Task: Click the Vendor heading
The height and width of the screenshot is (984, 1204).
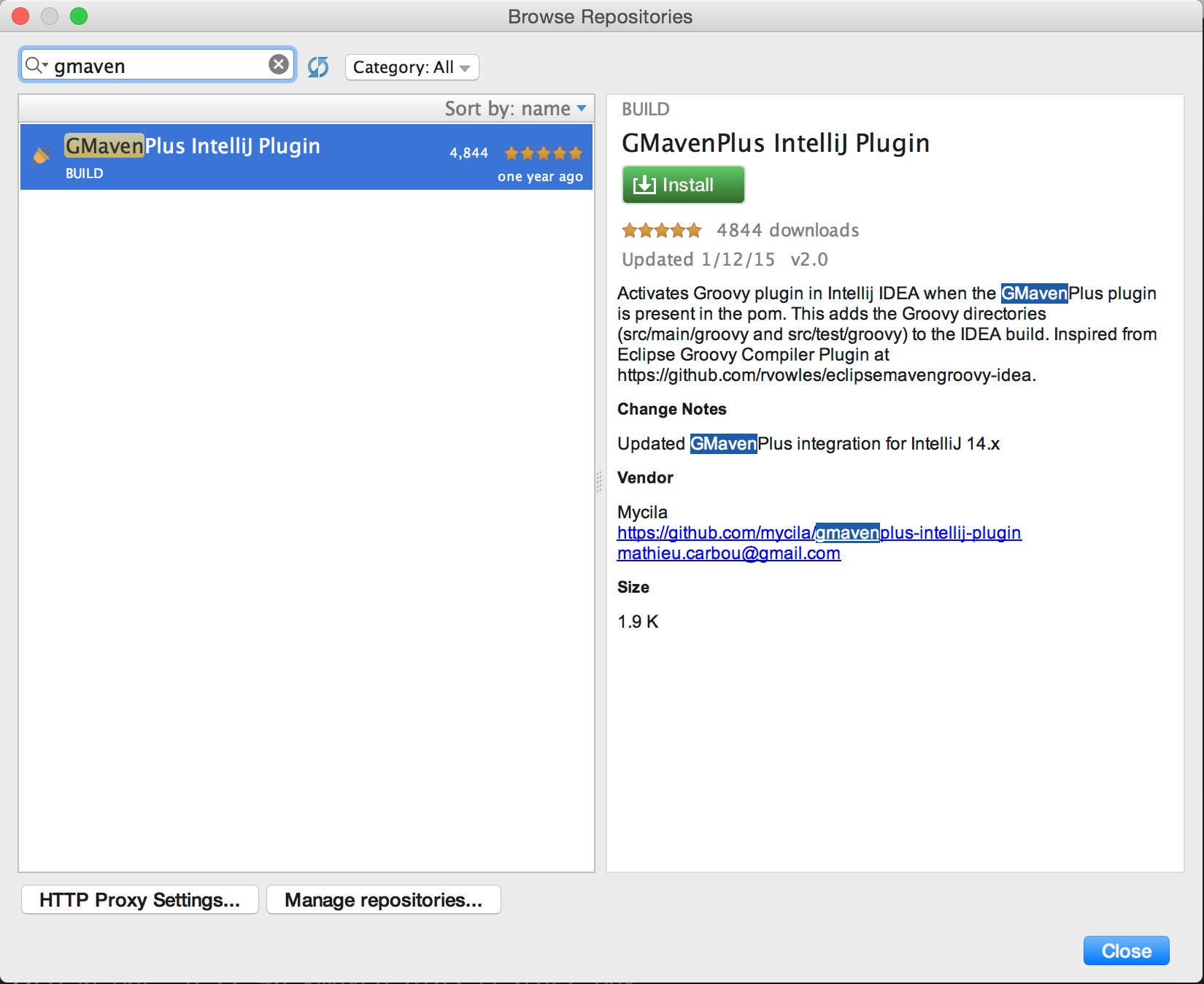Action: (x=645, y=478)
